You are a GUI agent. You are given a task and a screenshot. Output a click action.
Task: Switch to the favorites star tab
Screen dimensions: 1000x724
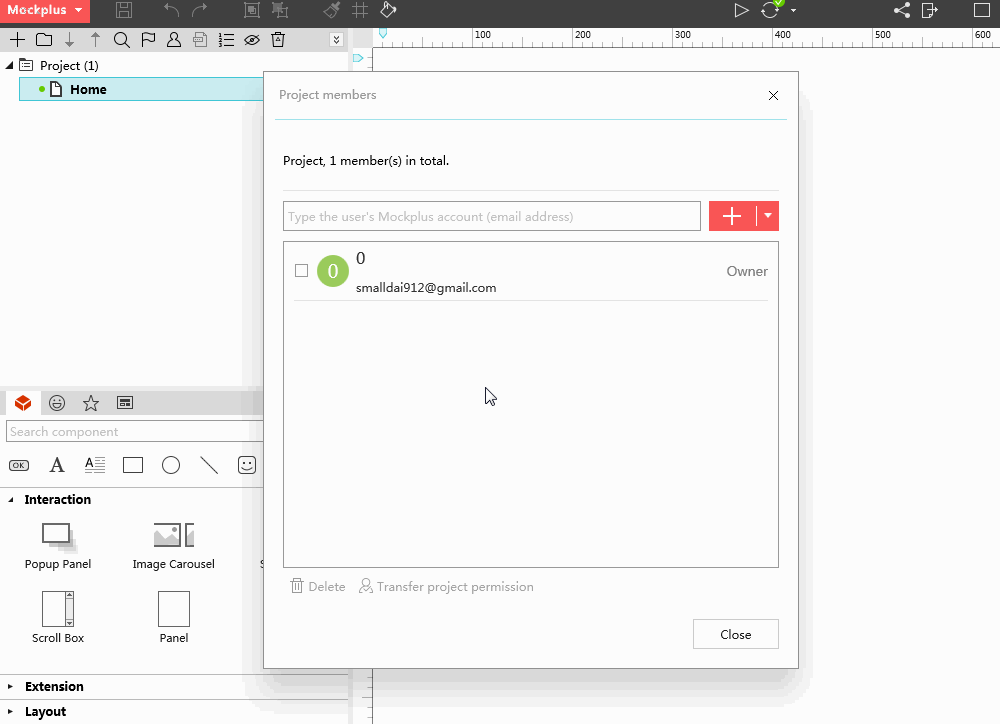pyautogui.click(x=91, y=403)
